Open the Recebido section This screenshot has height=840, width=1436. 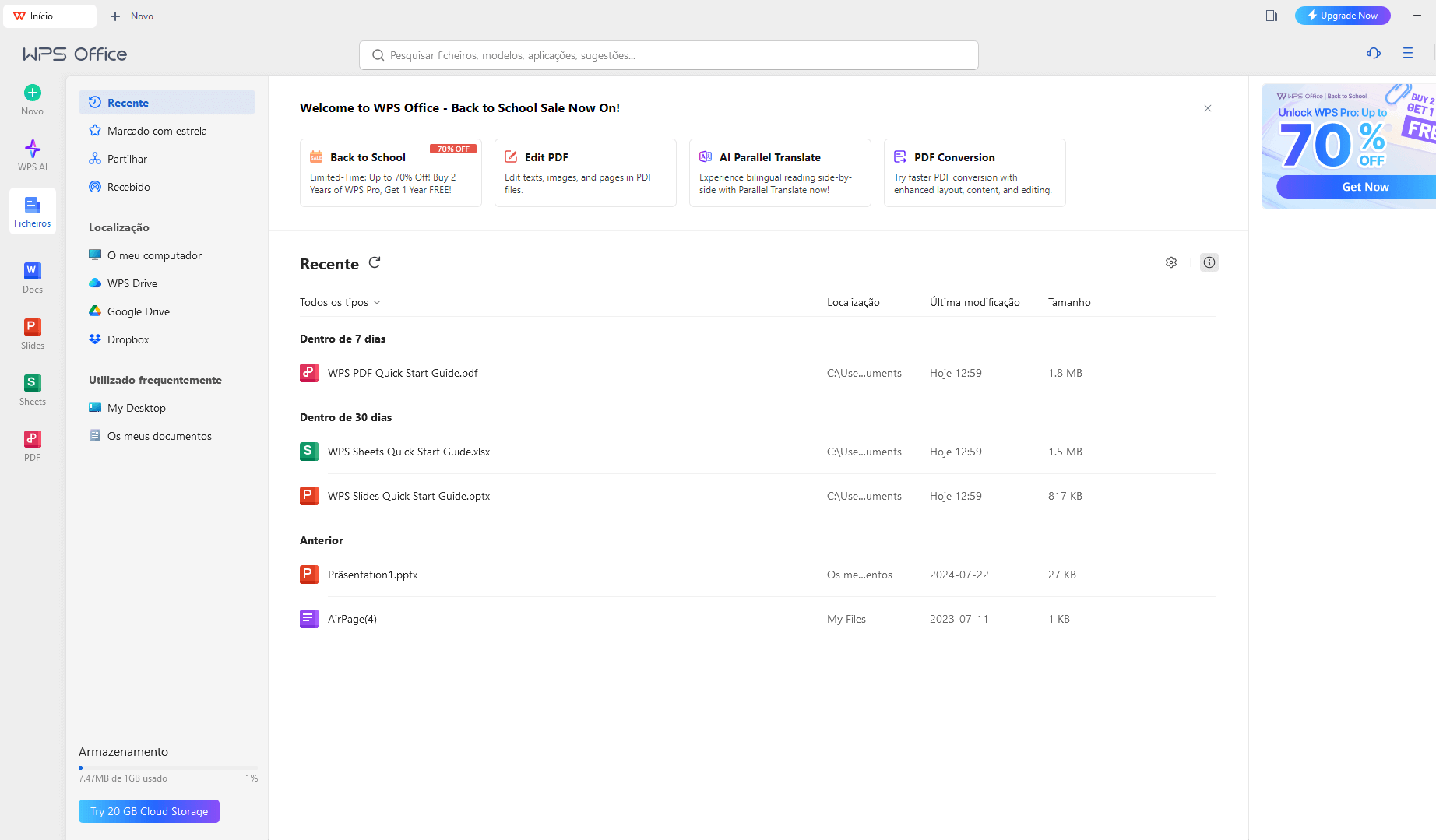(x=167, y=187)
